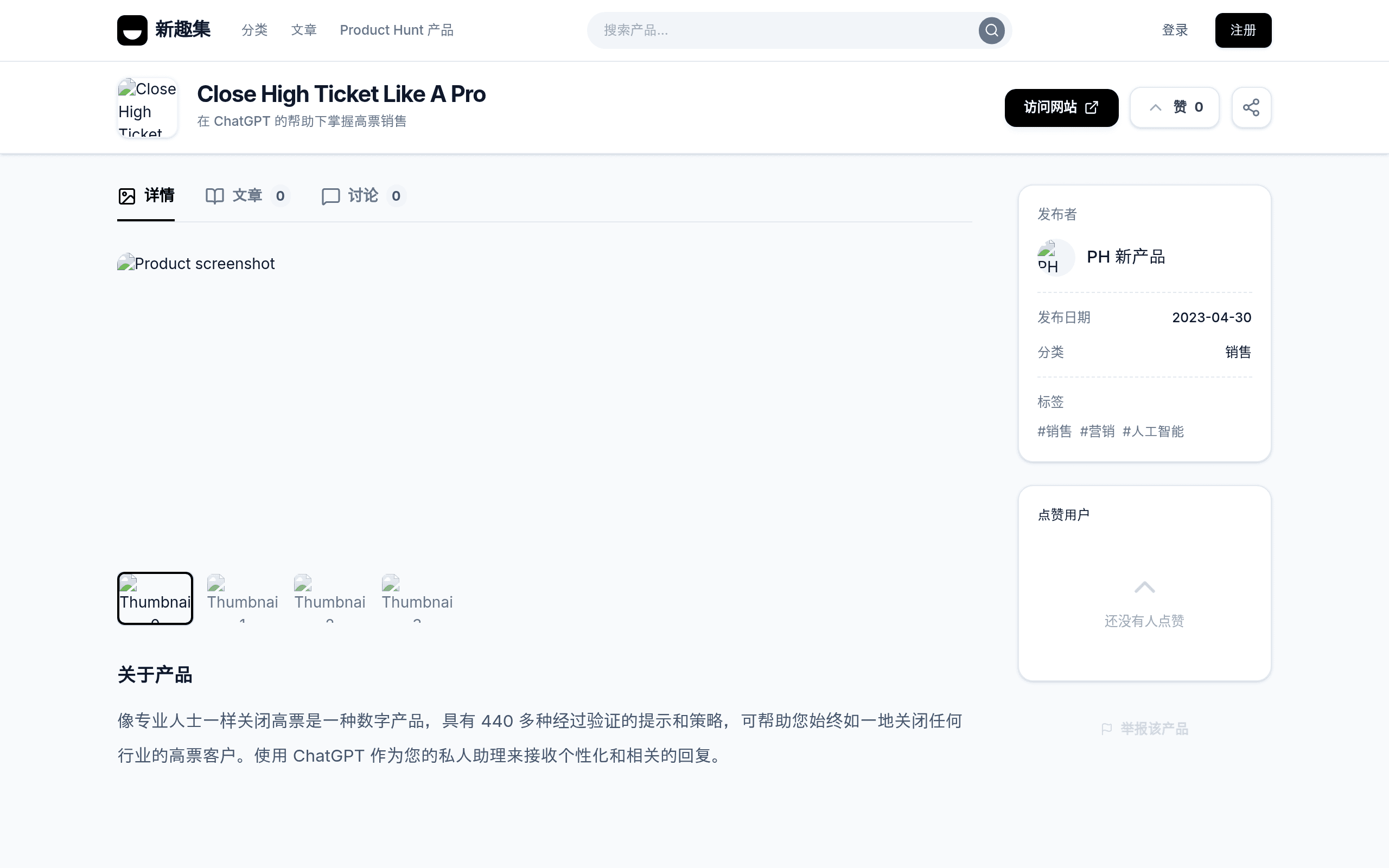Click the external-link icon on 访问网站
Viewport: 1389px width, 868px height.
coord(1092,107)
